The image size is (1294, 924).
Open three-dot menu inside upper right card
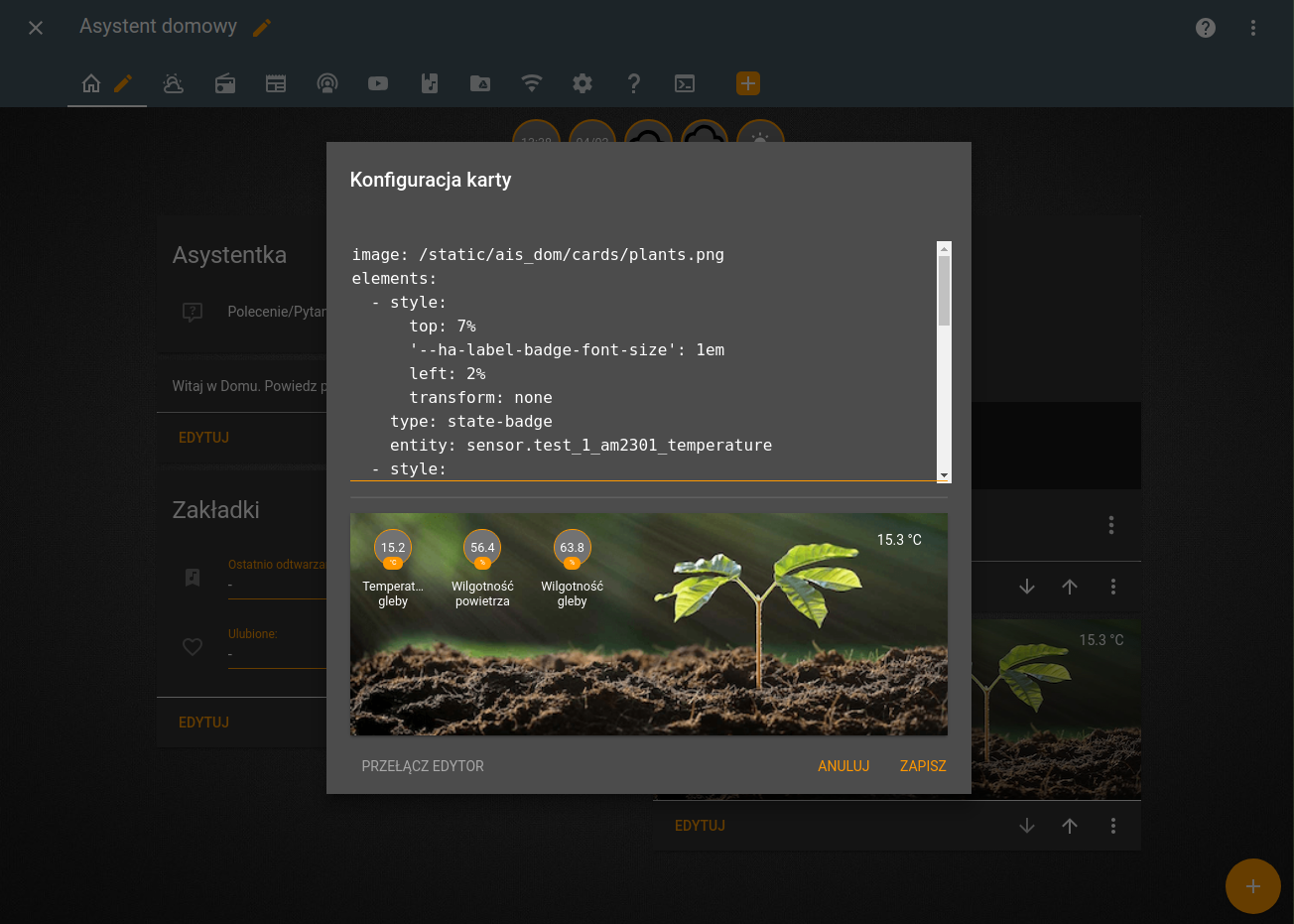1111,525
